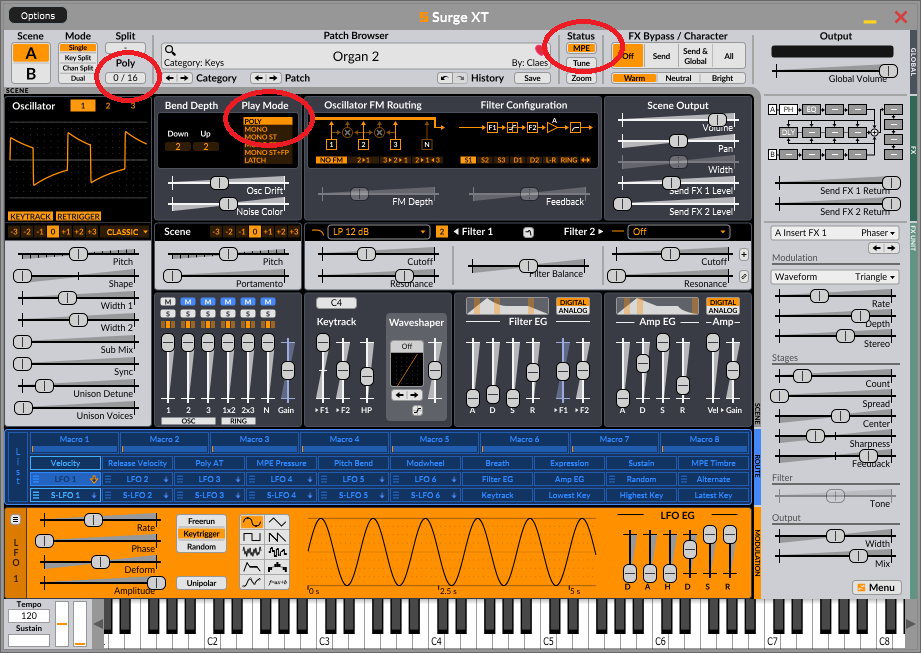Click the patch search magnifier icon
Image resolution: width=921 pixels, height=653 pixels.
(x=170, y=51)
